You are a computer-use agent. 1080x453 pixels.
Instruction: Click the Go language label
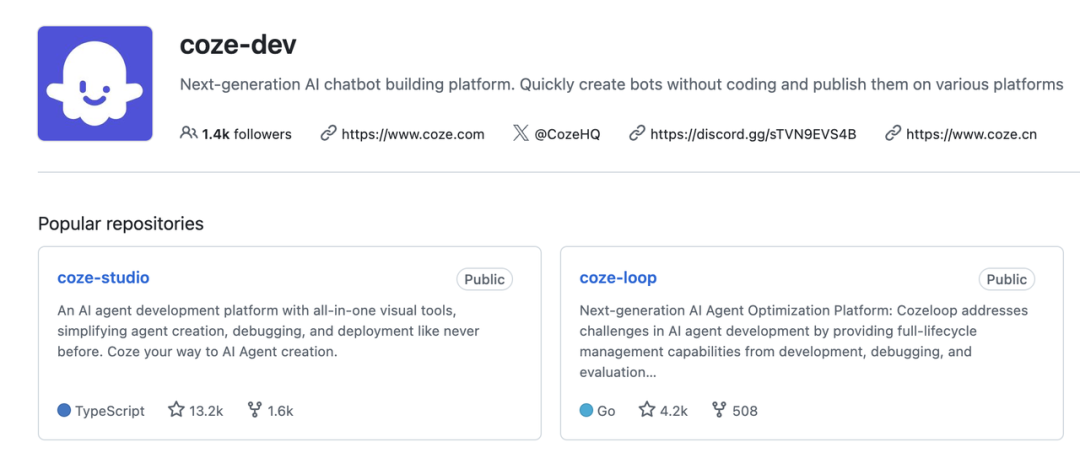pyautogui.click(x=606, y=411)
